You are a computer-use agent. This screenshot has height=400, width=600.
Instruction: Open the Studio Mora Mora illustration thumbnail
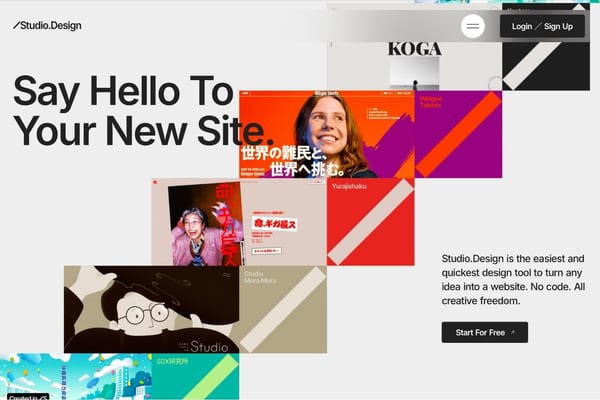click(151, 310)
